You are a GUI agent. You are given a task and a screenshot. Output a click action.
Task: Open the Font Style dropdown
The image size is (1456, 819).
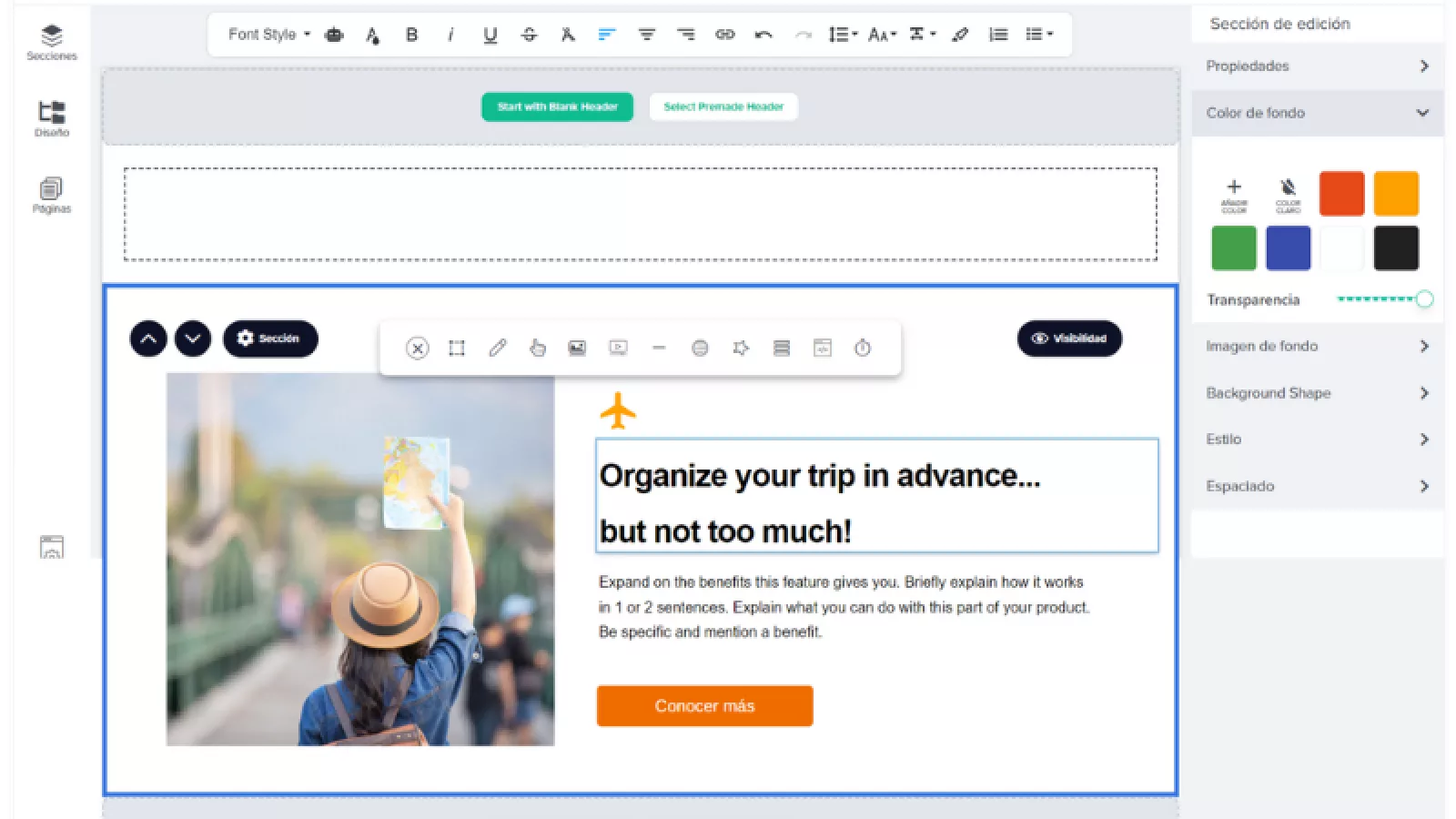click(268, 35)
